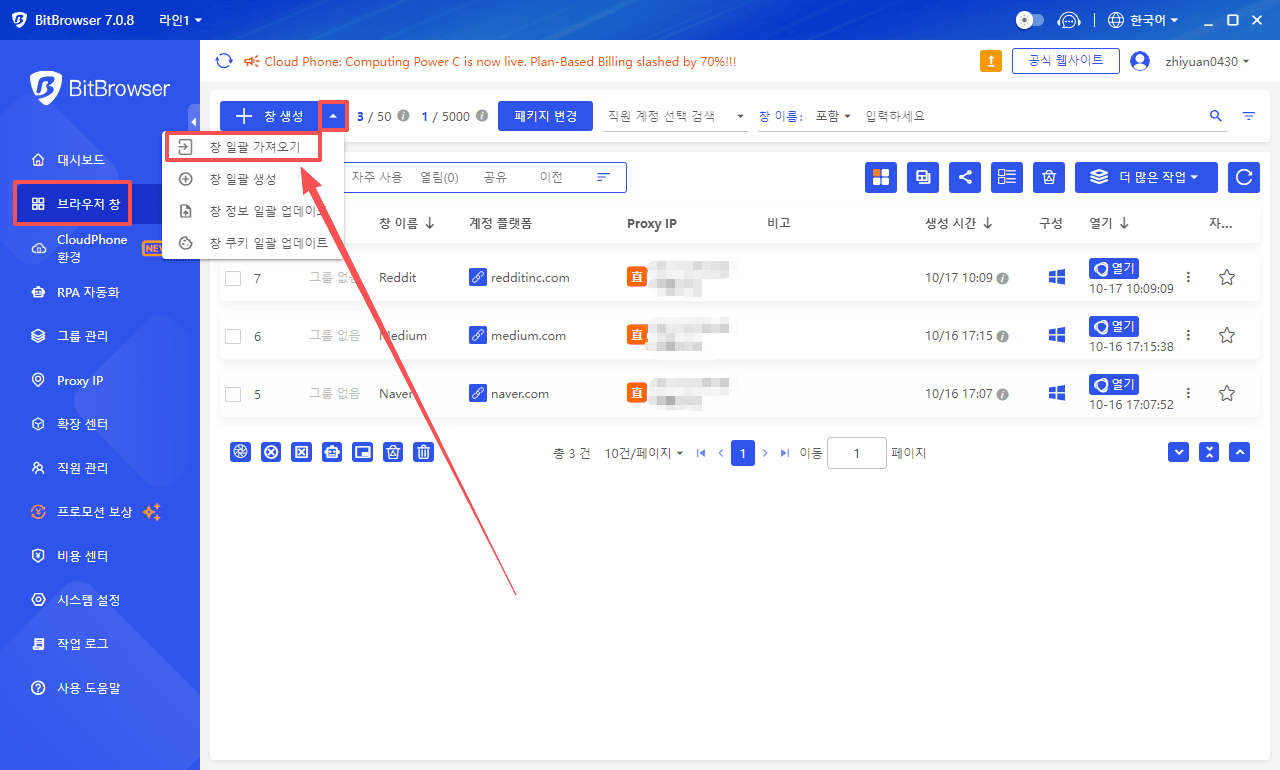Check the box for Reddit row 7
1280x770 pixels.
click(233, 278)
